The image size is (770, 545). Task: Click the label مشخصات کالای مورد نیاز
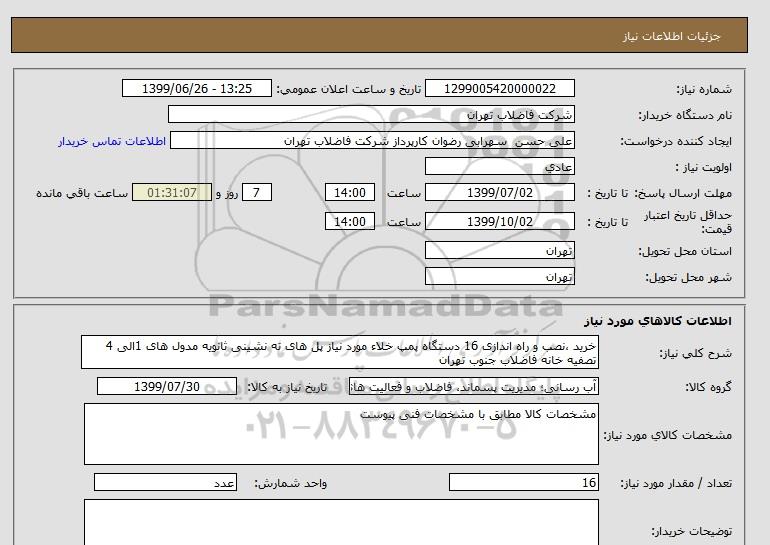pyautogui.click(x=667, y=436)
